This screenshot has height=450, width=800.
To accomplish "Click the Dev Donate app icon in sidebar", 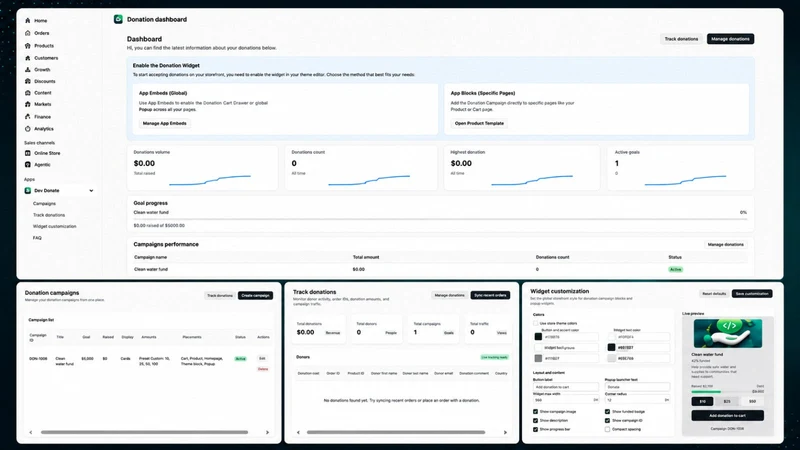I will click(28, 190).
